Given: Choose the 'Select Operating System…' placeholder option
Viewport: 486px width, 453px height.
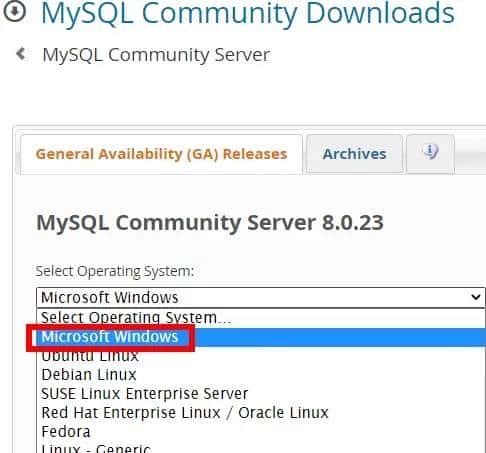Looking at the screenshot, I should pos(261,318).
